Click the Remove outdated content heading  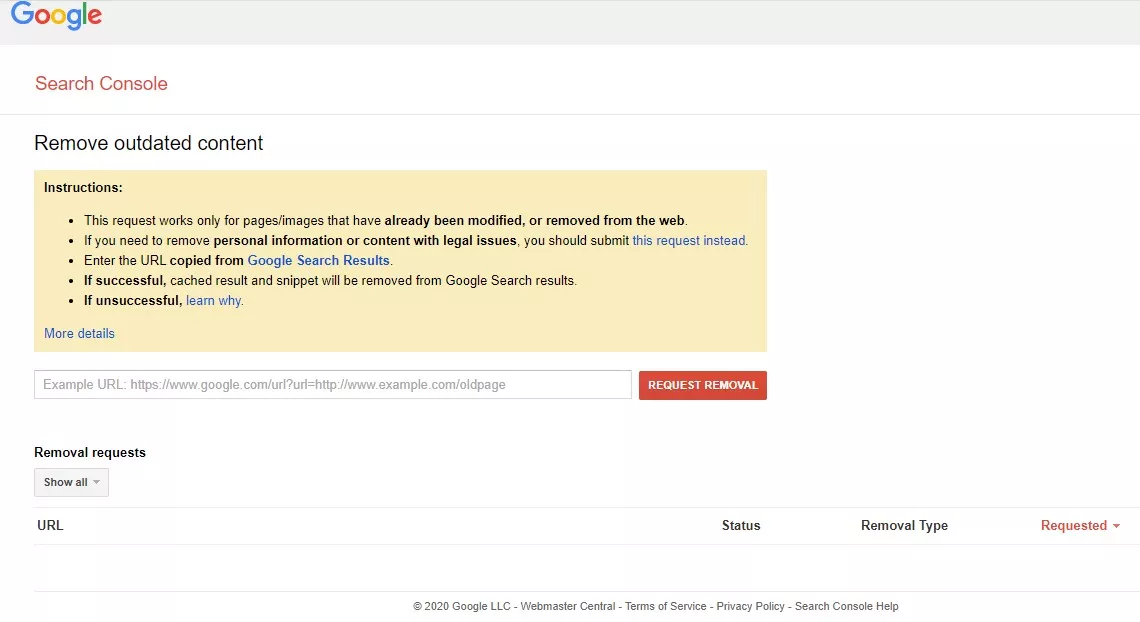point(148,143)
